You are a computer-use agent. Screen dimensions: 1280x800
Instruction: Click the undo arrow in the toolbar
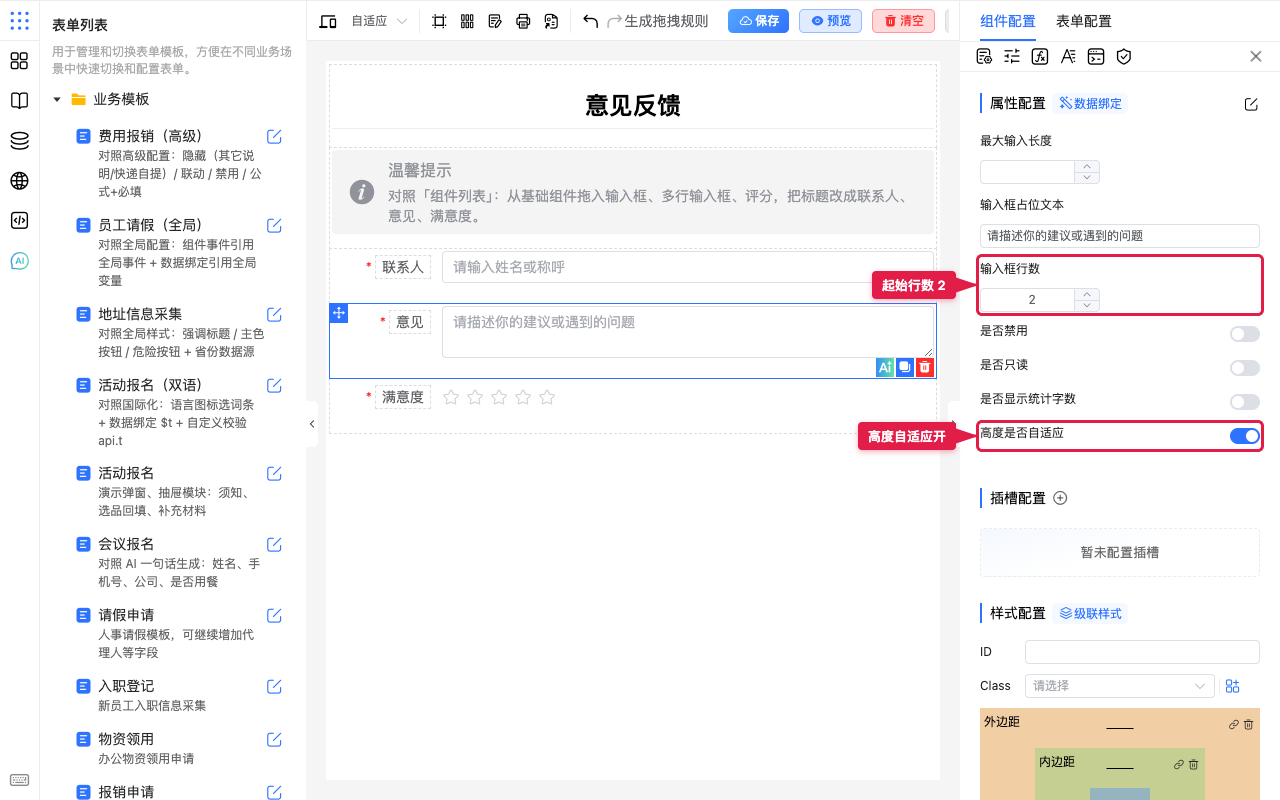click(x=590, y=21)
